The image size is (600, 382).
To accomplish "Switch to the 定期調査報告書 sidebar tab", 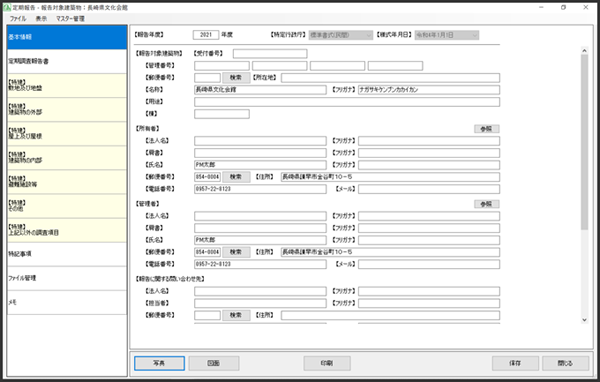I will pyautogui.click(x=67, y=61).
